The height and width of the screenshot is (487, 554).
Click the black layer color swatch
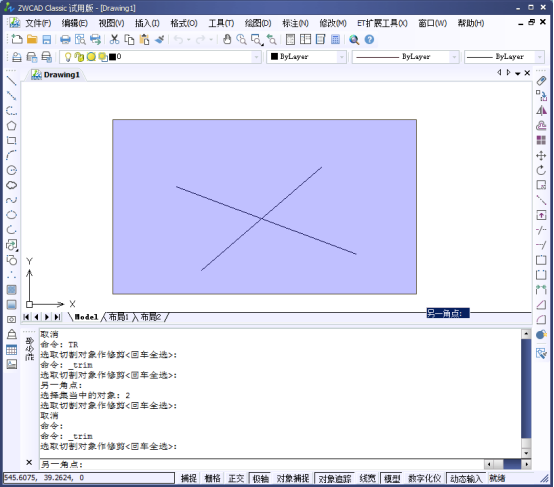(112, 57)
